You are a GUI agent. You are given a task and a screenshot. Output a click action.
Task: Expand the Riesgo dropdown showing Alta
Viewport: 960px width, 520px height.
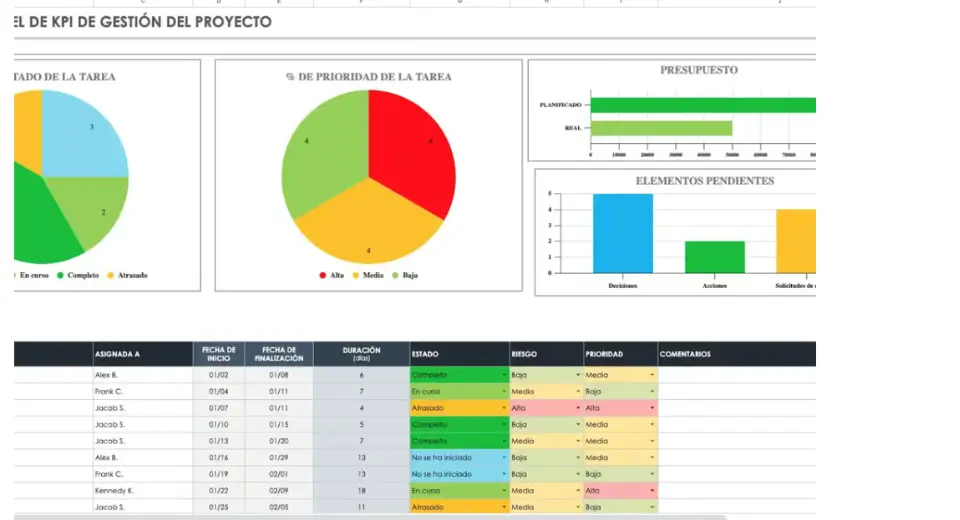578,408
